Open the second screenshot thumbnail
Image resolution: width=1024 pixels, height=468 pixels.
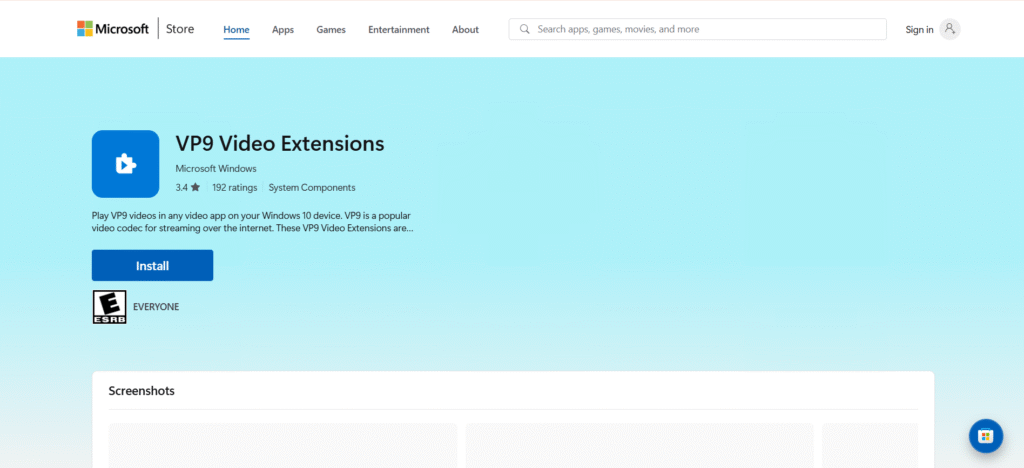pos(639,445)
